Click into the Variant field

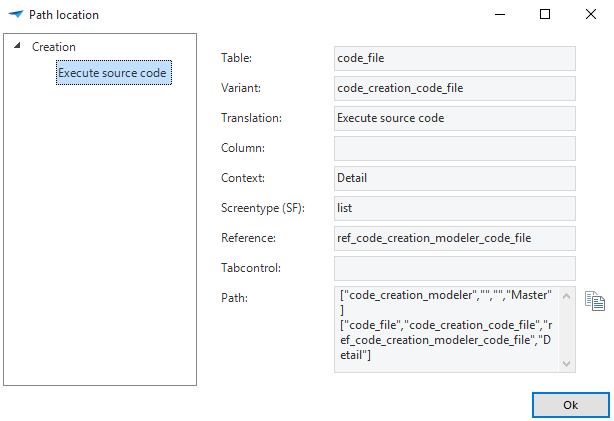454,88
